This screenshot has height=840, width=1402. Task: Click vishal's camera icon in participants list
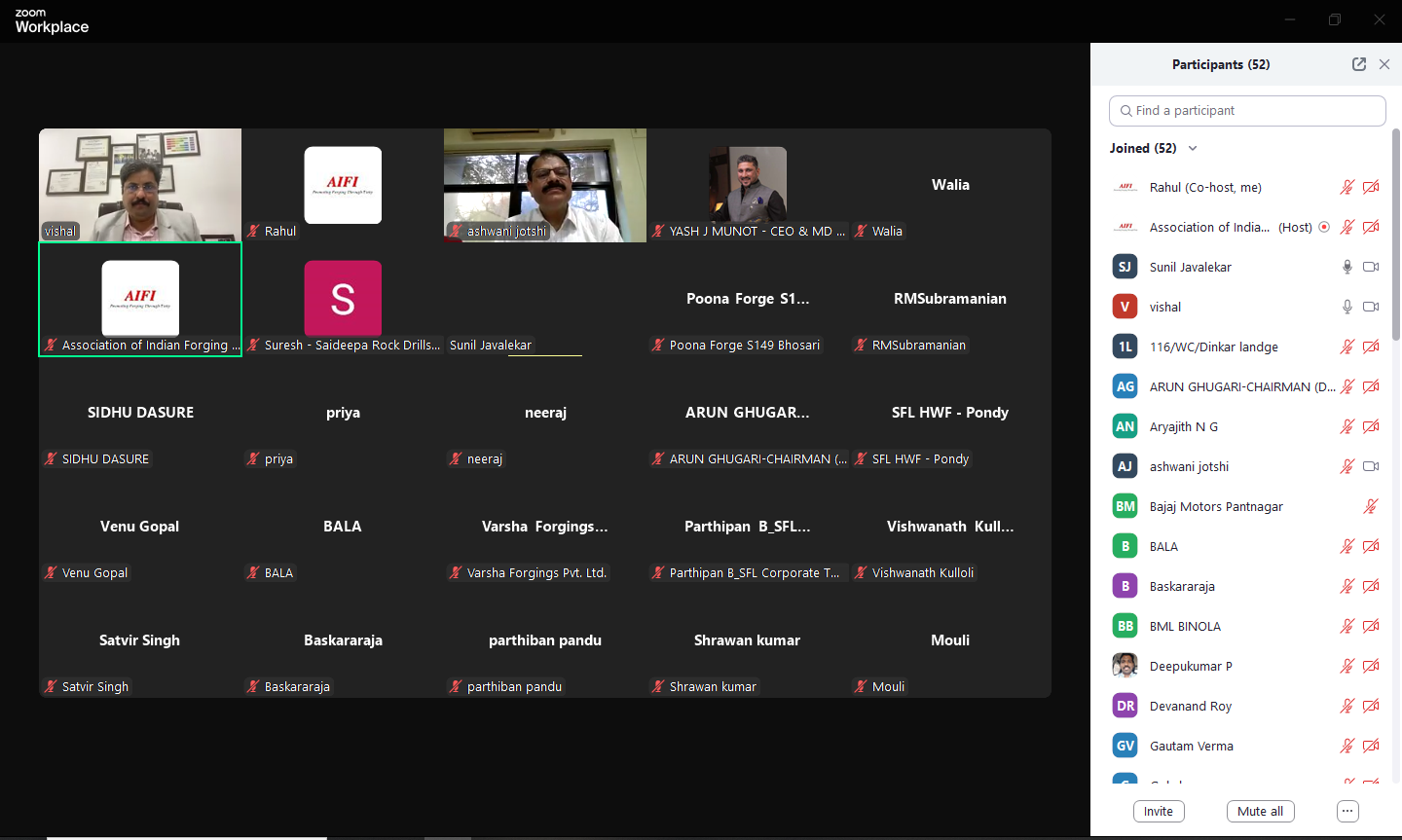pos(1371,307)
